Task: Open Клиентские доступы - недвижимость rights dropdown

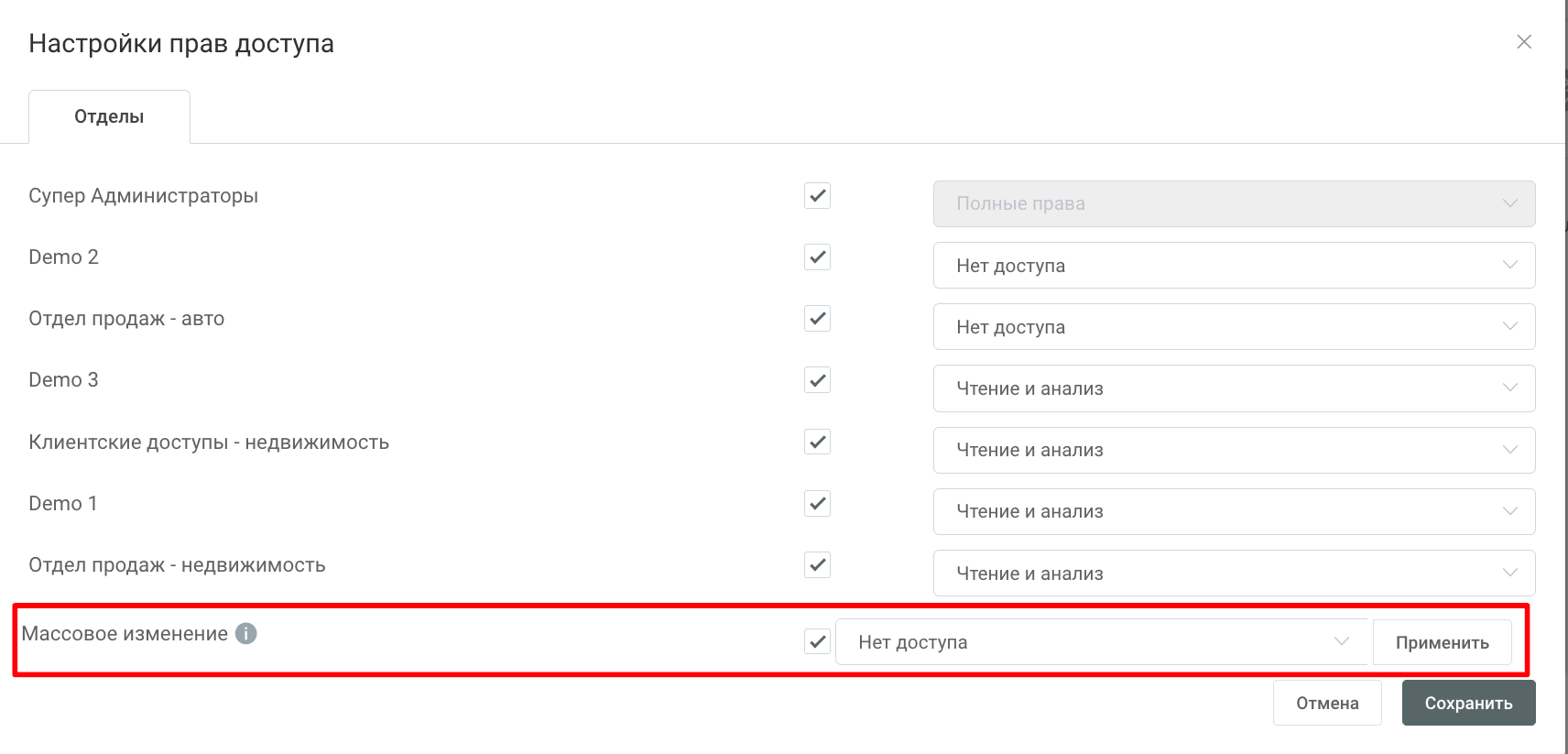Action: click(1234, 450)
